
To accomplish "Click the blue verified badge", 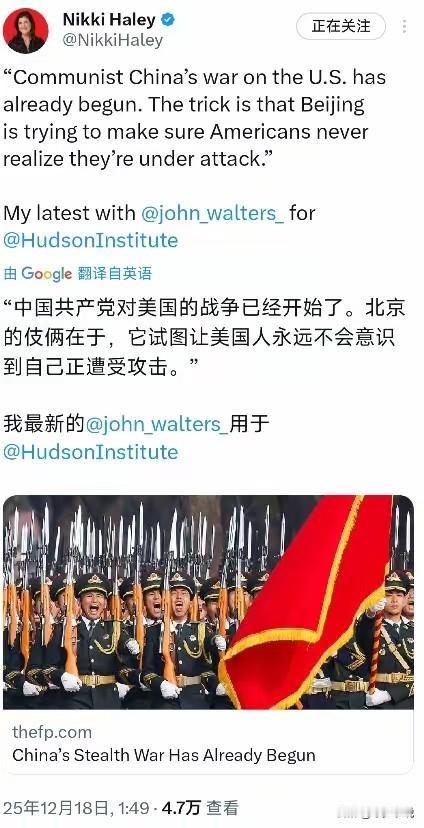I will click(x=168, y=20).
